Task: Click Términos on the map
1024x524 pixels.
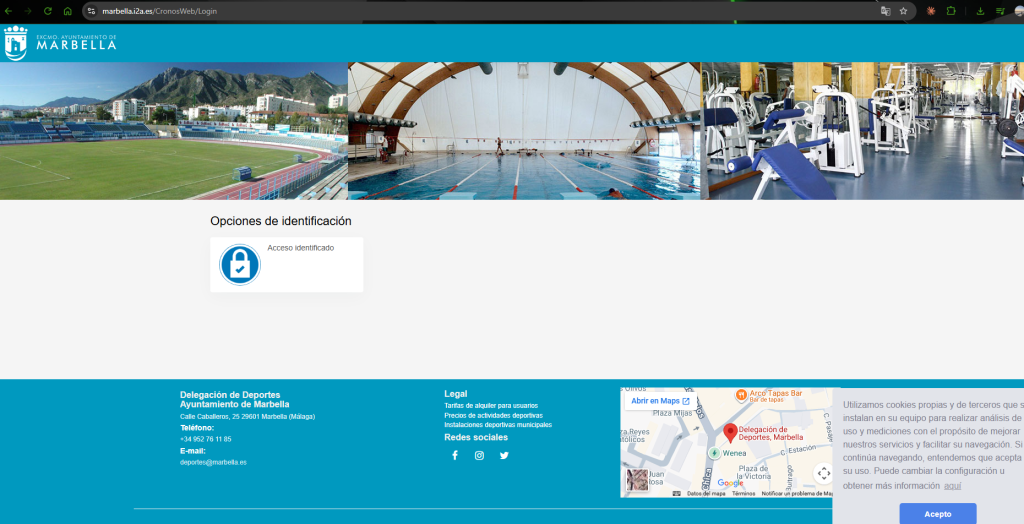Action: point(743,494)
